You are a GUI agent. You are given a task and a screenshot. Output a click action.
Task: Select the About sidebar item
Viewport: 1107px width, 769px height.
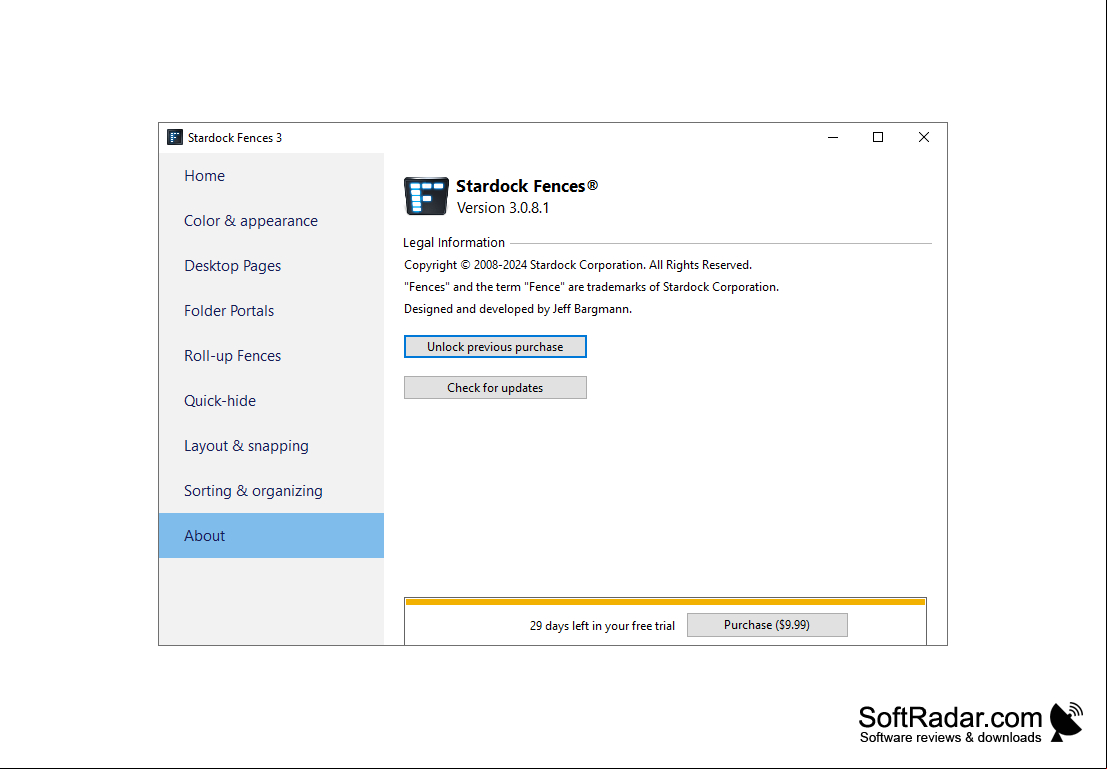(271, 535)
